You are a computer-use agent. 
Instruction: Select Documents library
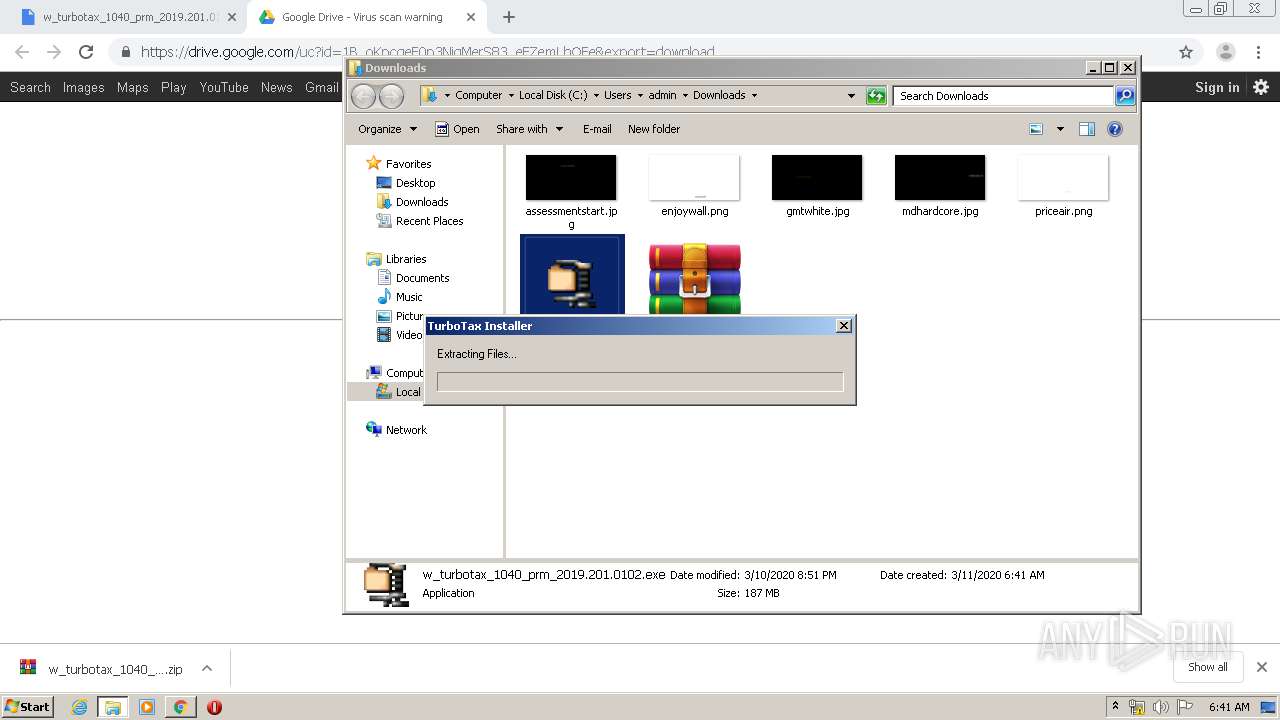(x=413, y=278)
